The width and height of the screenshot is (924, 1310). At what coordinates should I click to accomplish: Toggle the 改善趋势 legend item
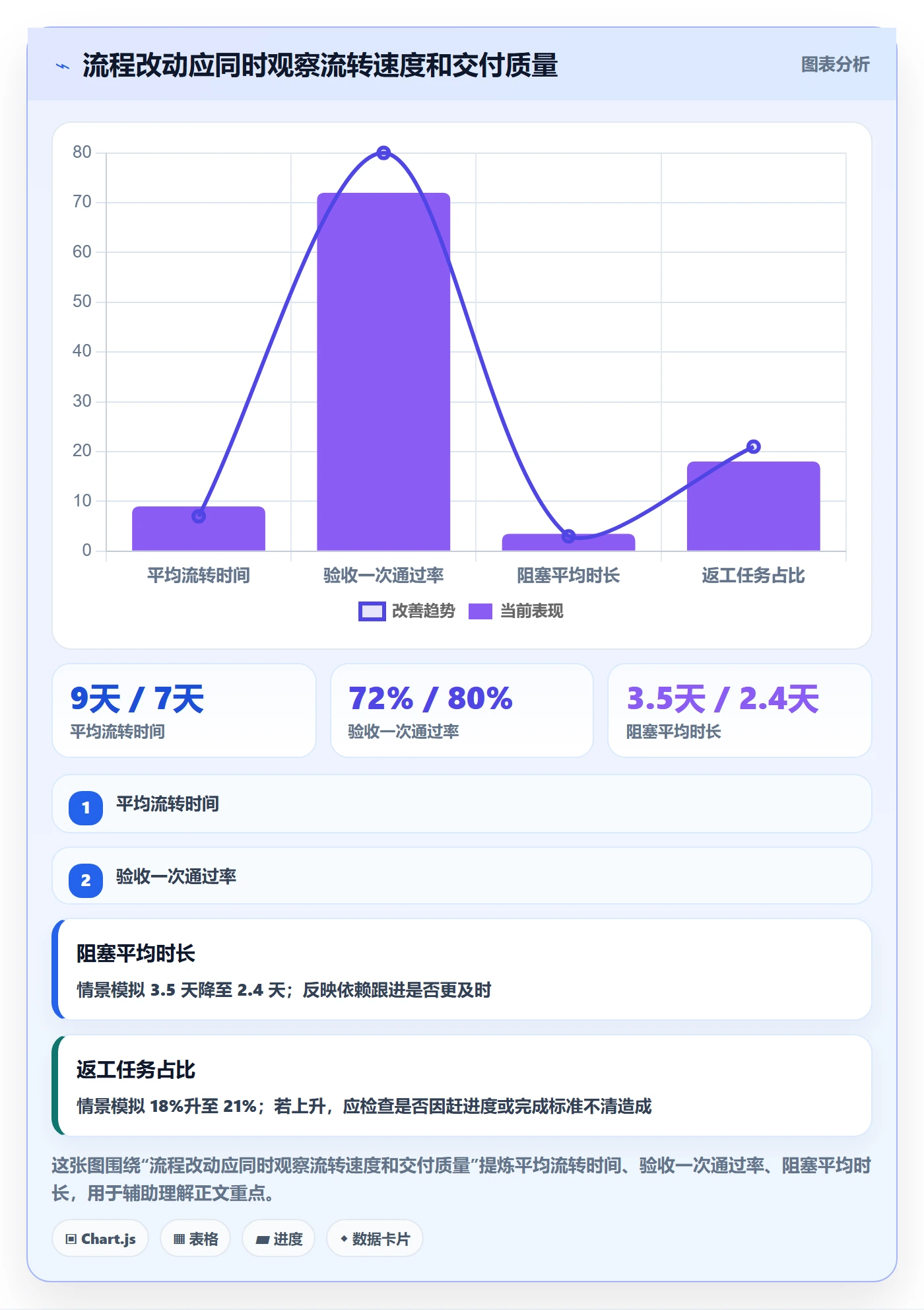407,611
